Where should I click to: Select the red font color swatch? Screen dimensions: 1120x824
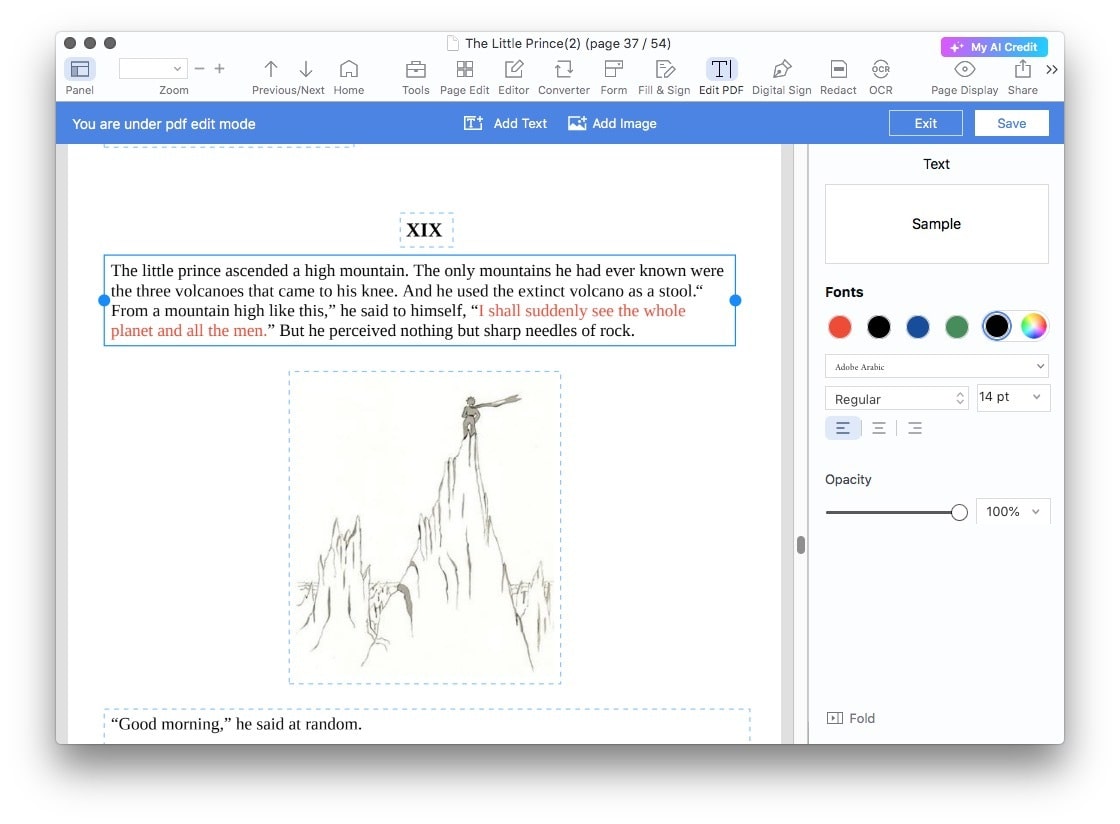point(840,327)
